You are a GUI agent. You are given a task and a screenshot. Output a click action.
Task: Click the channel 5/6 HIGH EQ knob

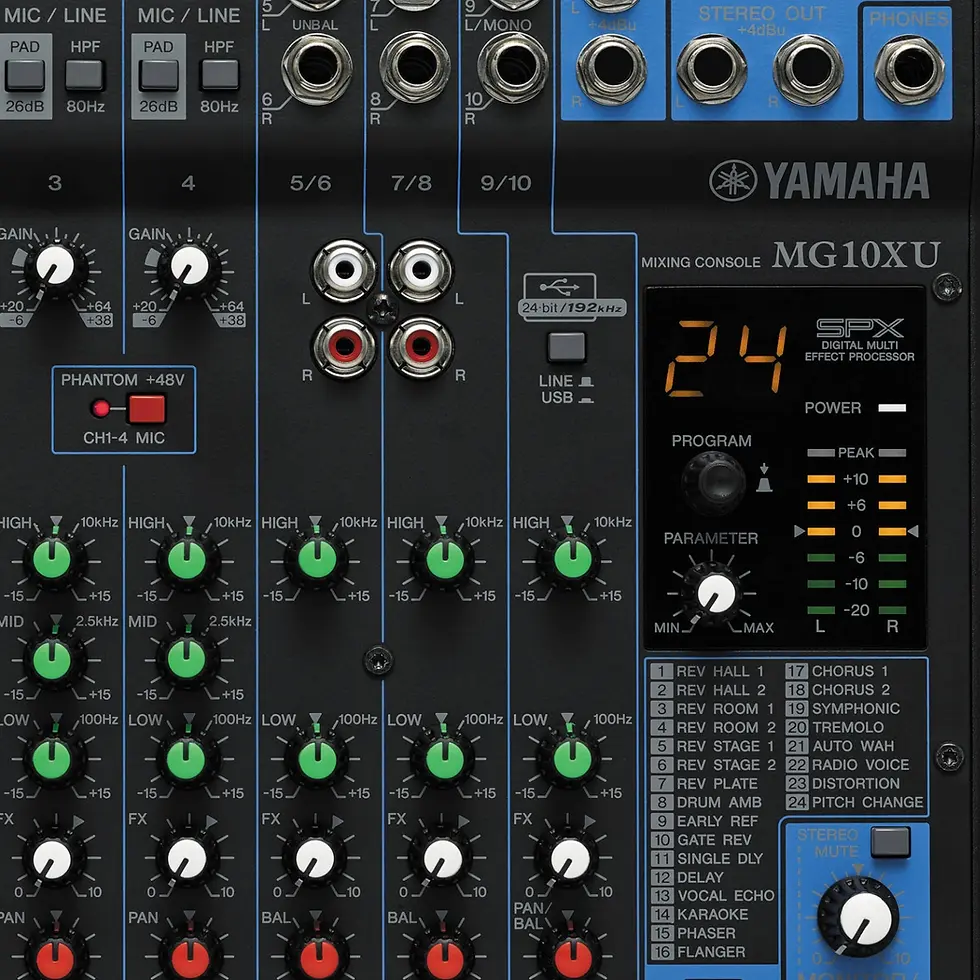(x=318, y=559)
